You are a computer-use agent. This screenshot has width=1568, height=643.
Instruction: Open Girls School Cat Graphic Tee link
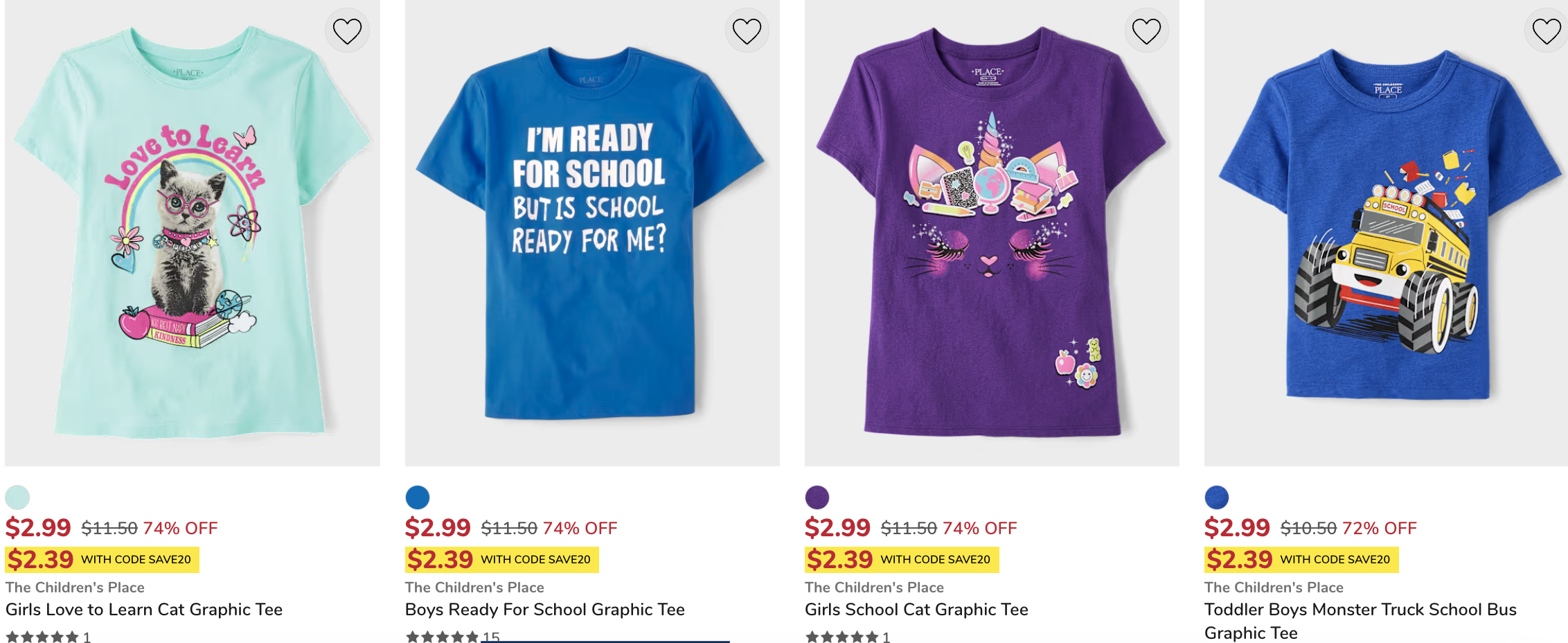click(916, 610)
